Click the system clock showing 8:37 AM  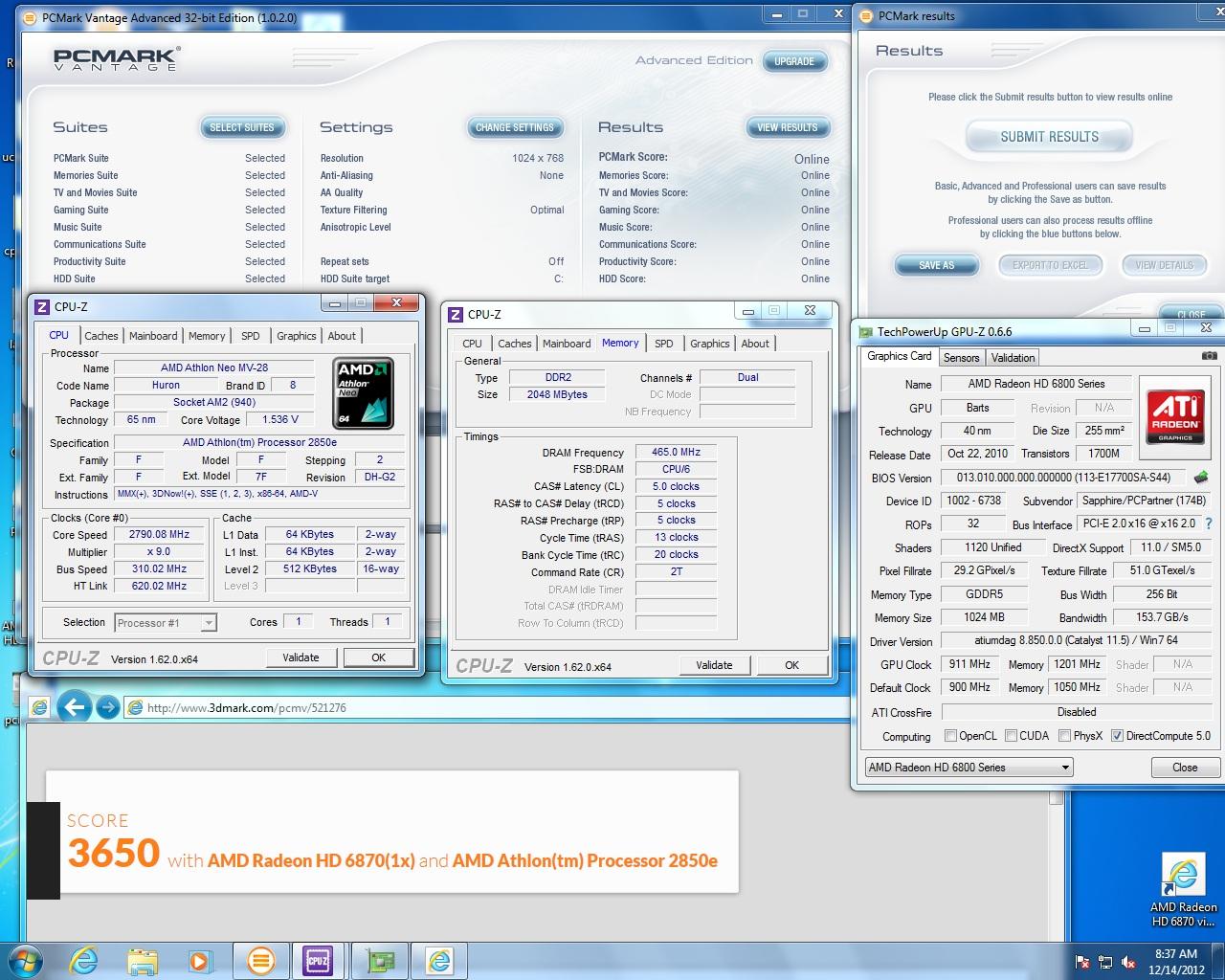coord(1176,954)
